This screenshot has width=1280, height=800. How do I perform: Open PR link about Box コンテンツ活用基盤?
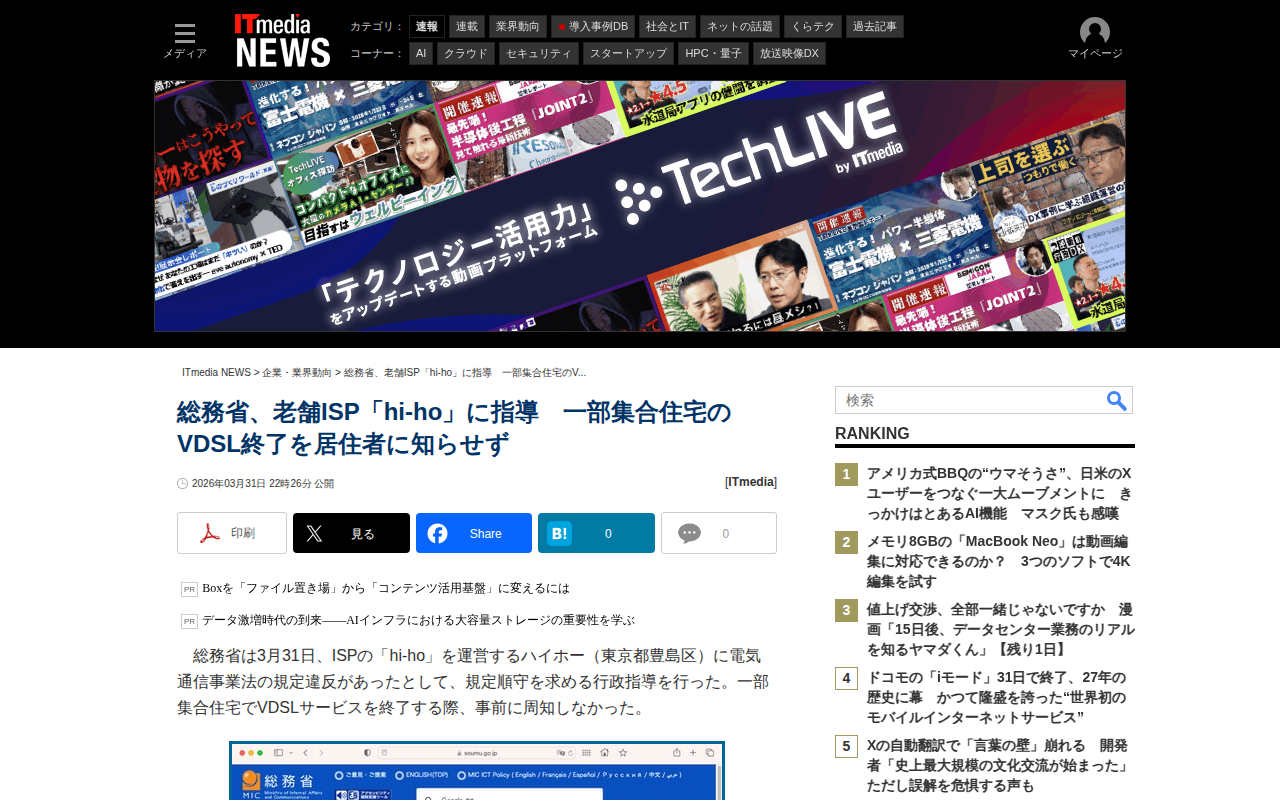pyautogui.click(x=386, y=588)
